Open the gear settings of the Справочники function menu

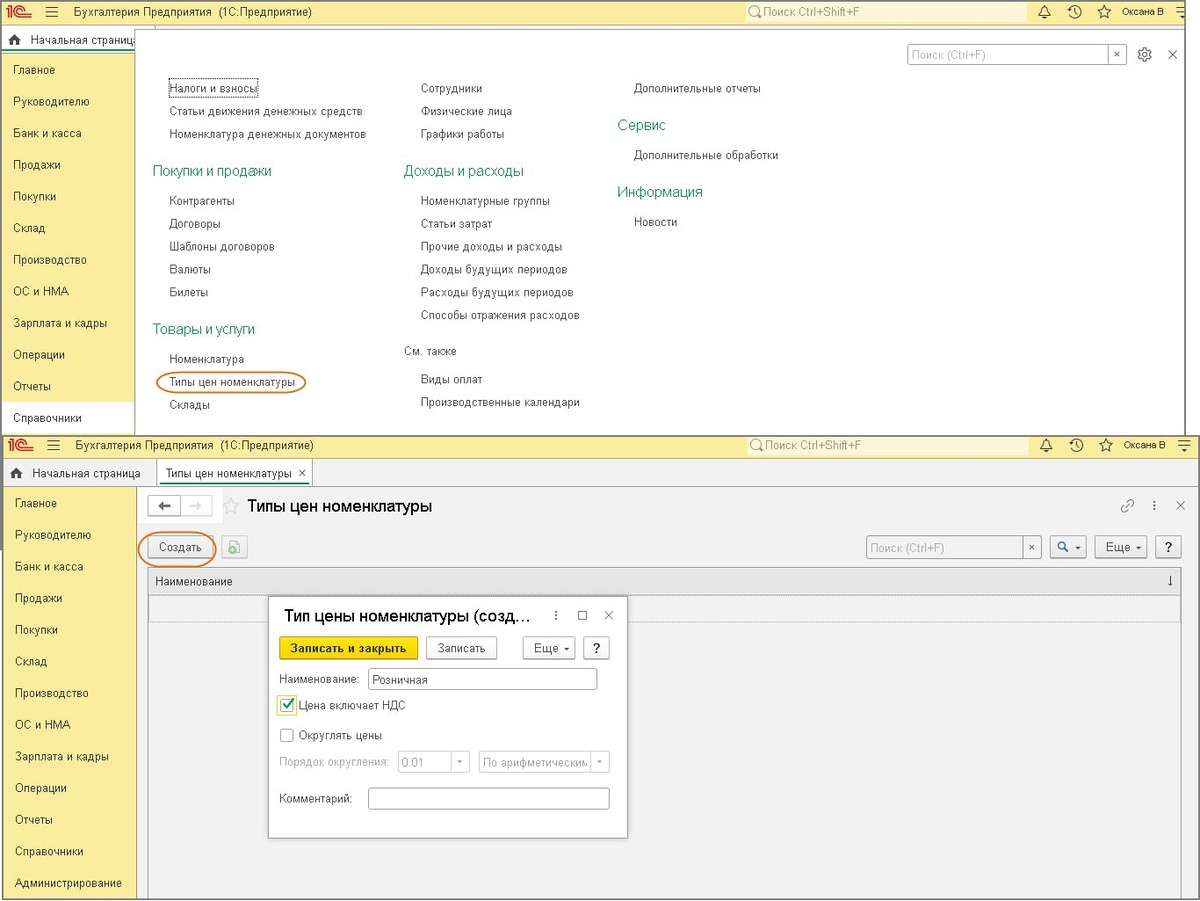click(1145, 54)
